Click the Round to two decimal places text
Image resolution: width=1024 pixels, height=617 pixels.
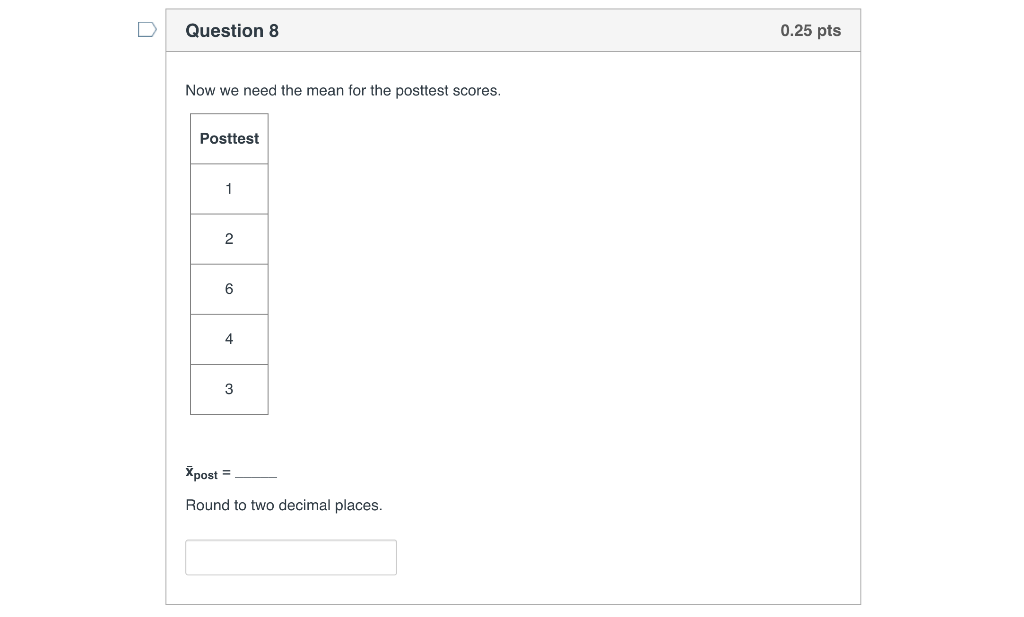283,505
